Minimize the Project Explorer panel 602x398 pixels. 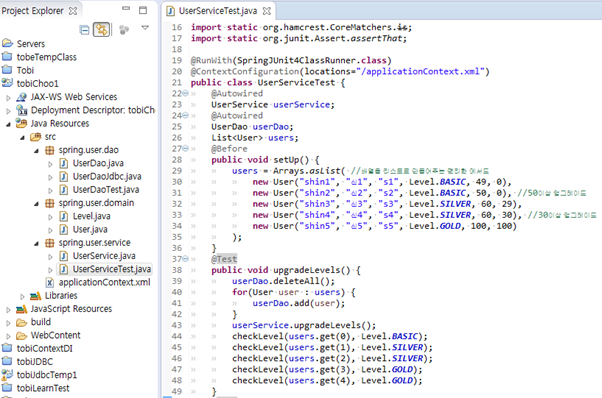126,8
